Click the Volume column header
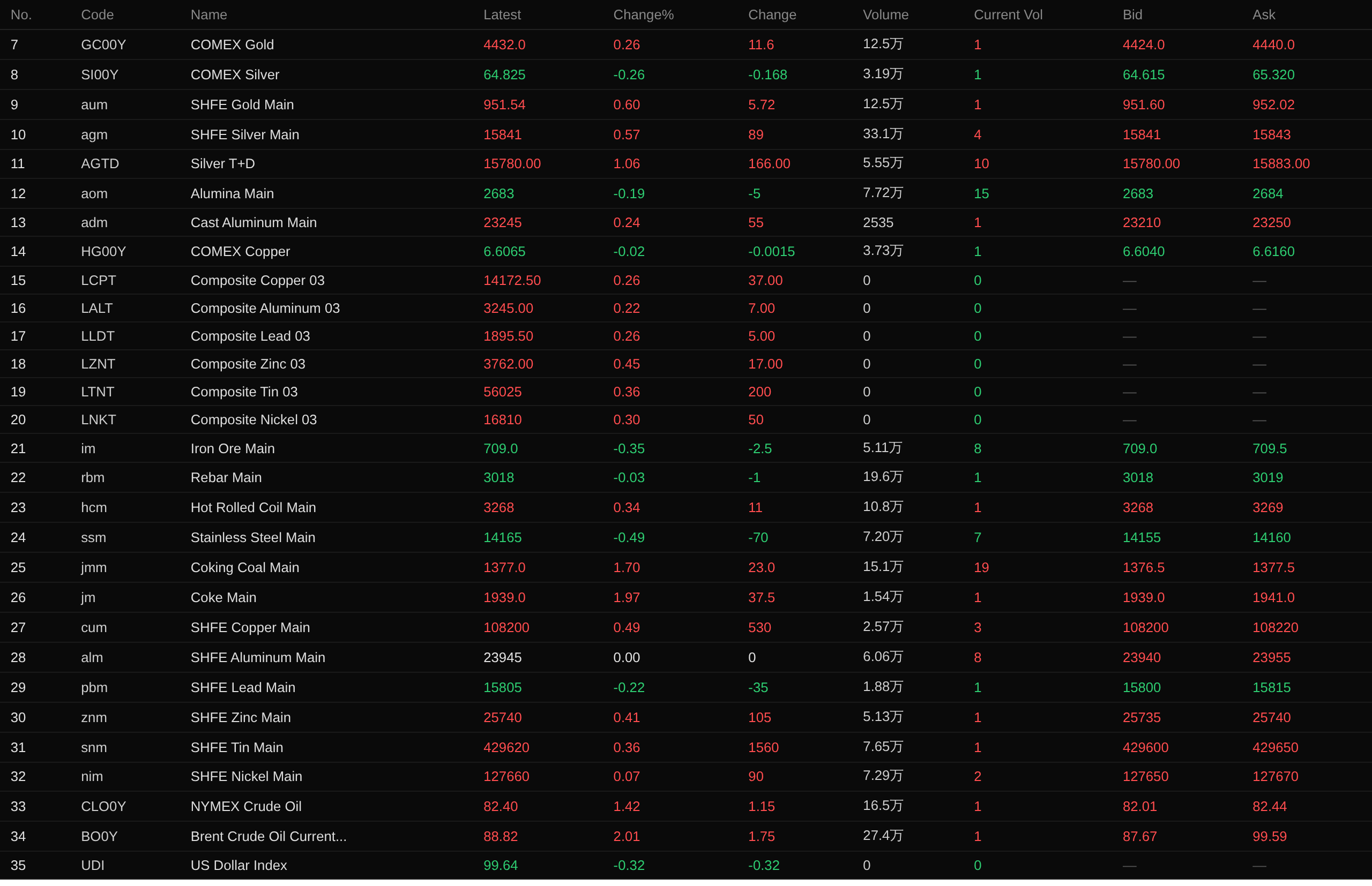 (x=885, y=15)
